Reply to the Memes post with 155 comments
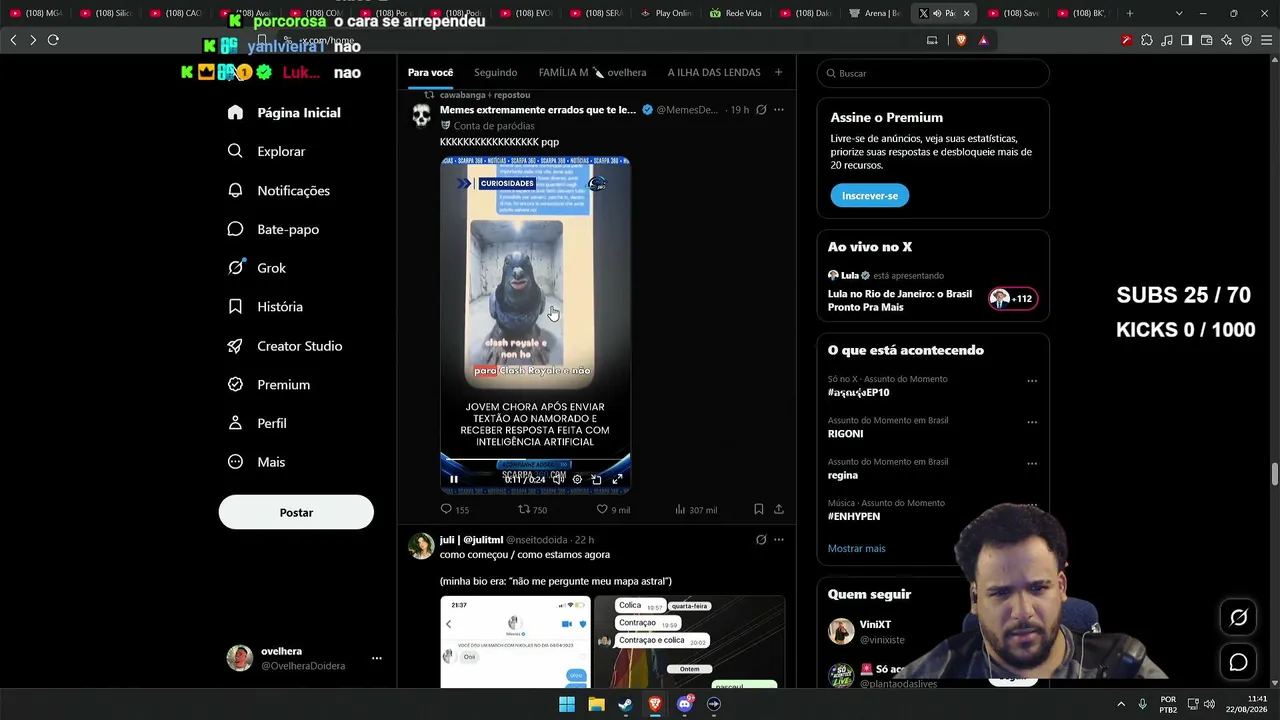Viewport: 1280px width, 720px height. (455, 510)
